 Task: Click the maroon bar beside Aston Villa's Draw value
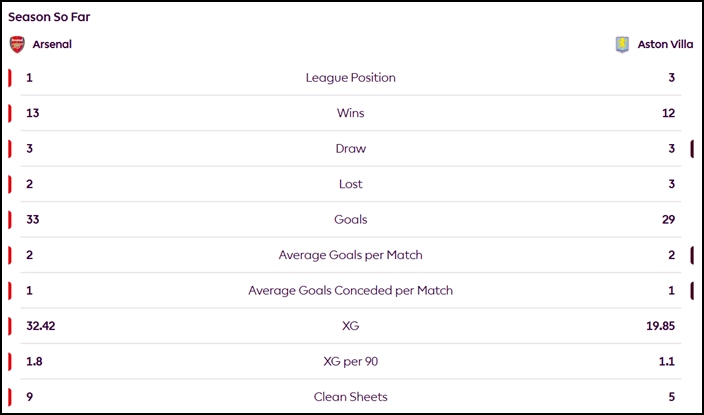coord(691,149)
